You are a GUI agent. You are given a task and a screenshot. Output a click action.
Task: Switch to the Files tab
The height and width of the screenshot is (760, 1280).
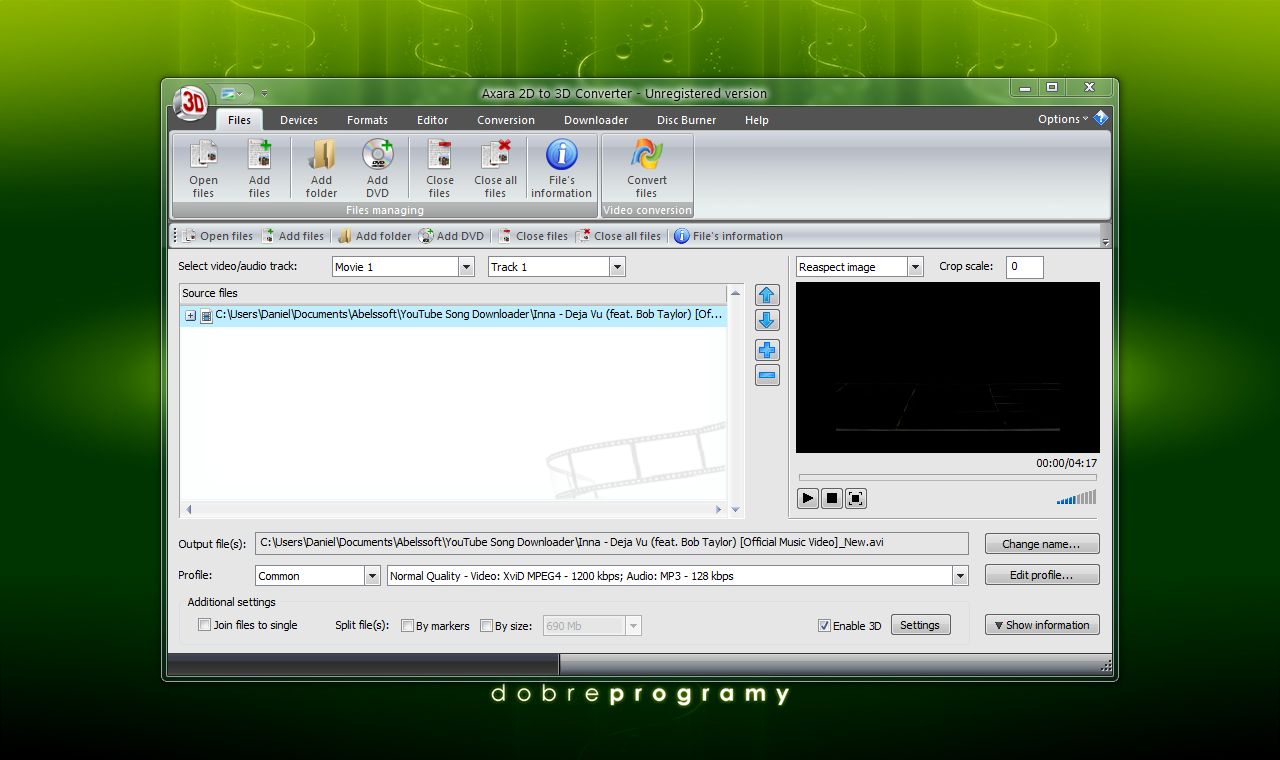click(x=239, y=120)
